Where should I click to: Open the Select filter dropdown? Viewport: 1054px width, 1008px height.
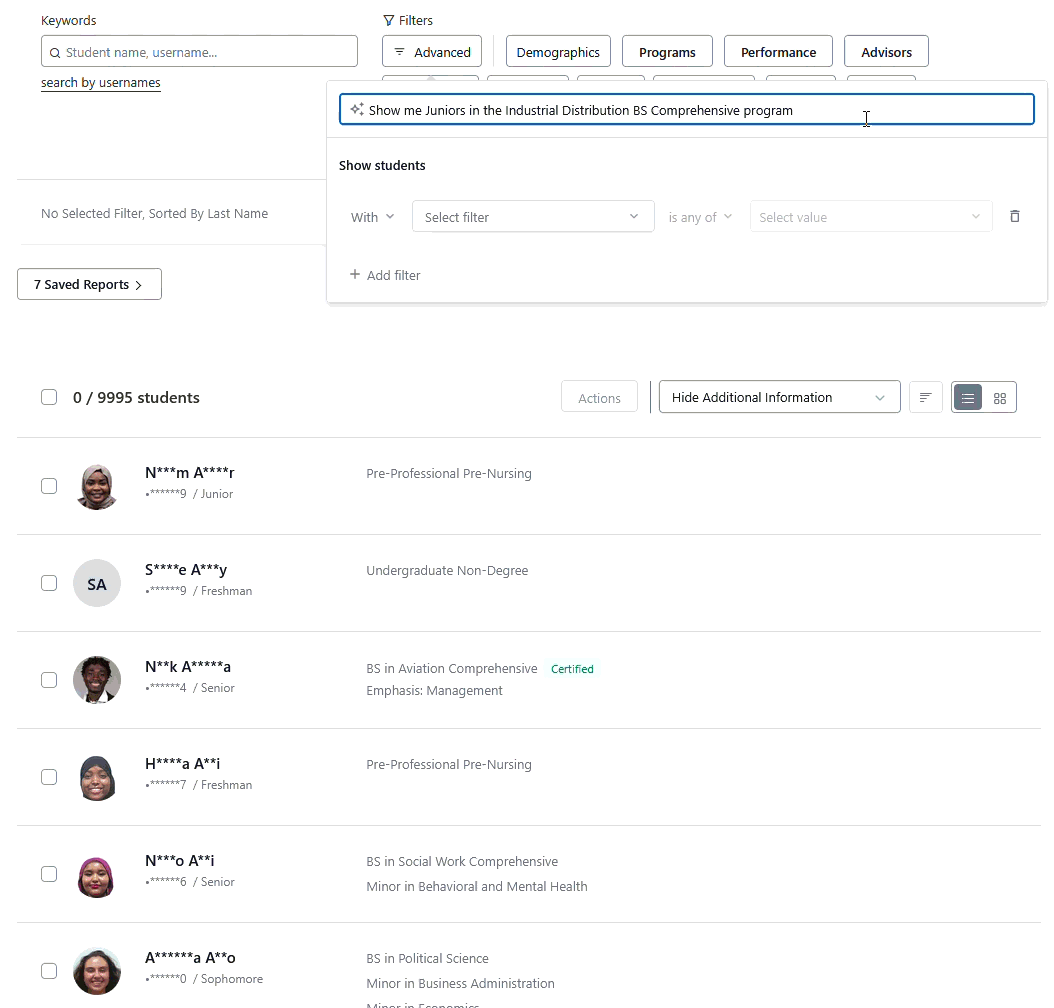coord(533,216)
